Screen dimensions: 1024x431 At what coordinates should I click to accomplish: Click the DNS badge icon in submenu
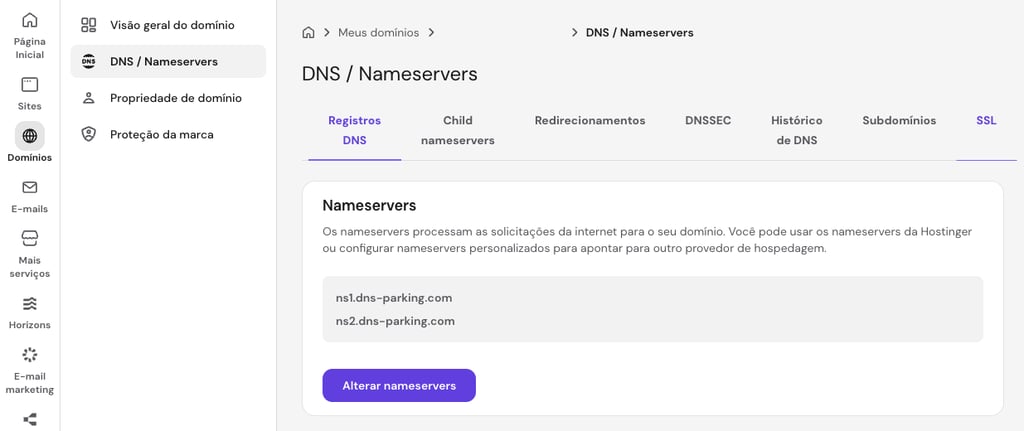[x=88, y=61]
